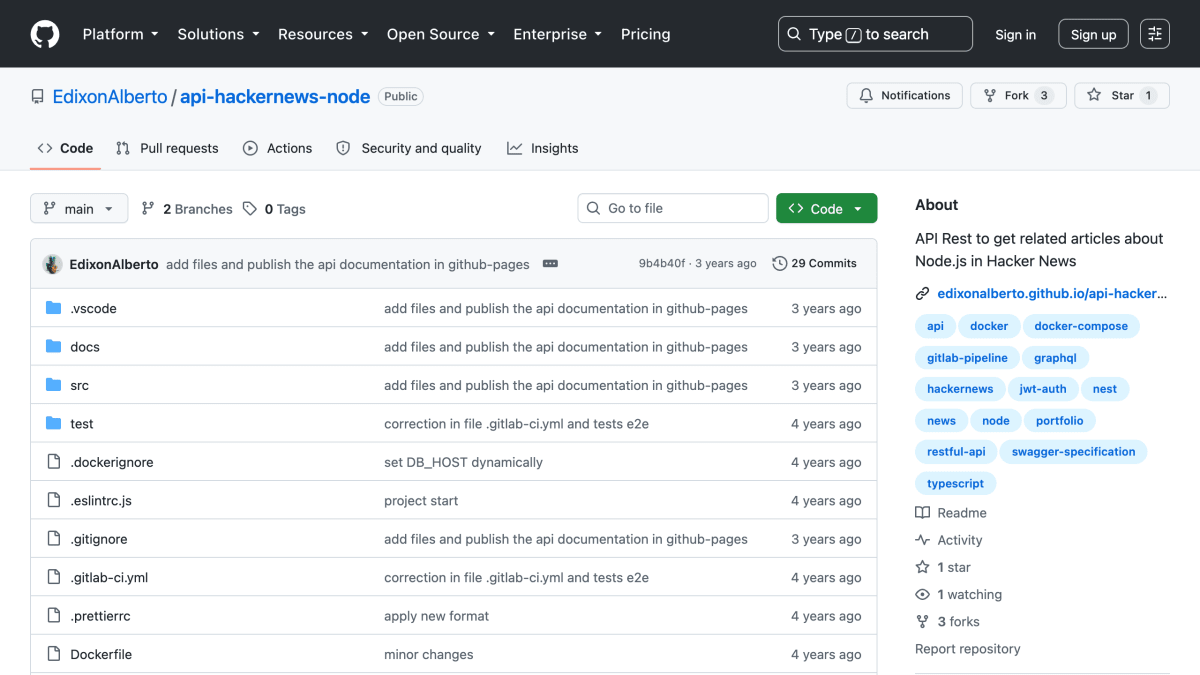Image resolution: width=1200 pixels, height=675 pixels.
Task: Expand the commit message ellipsis icon
Action: click(x=550, y=264)
